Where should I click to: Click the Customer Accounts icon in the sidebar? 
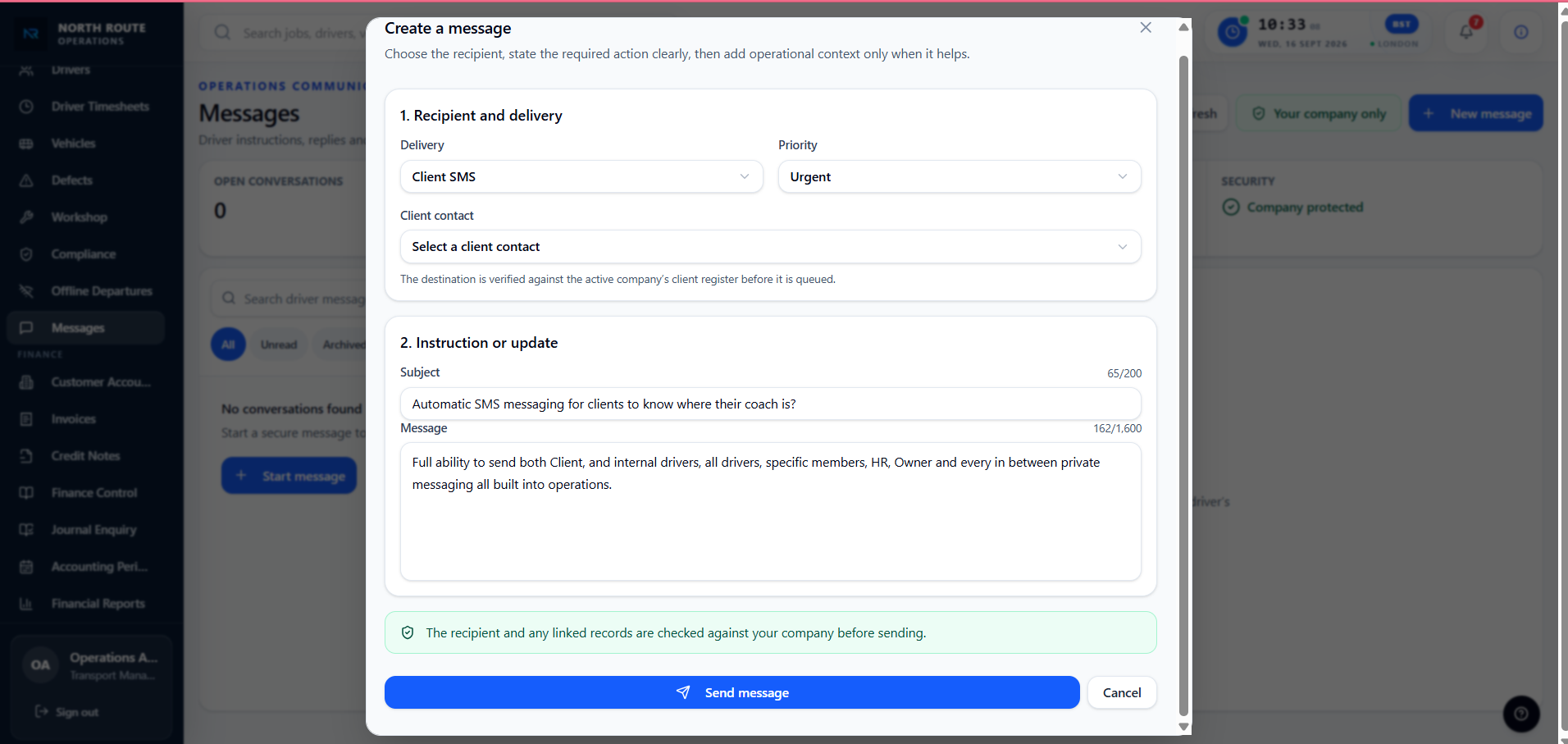pyautogui.click(x=26, y=382)
